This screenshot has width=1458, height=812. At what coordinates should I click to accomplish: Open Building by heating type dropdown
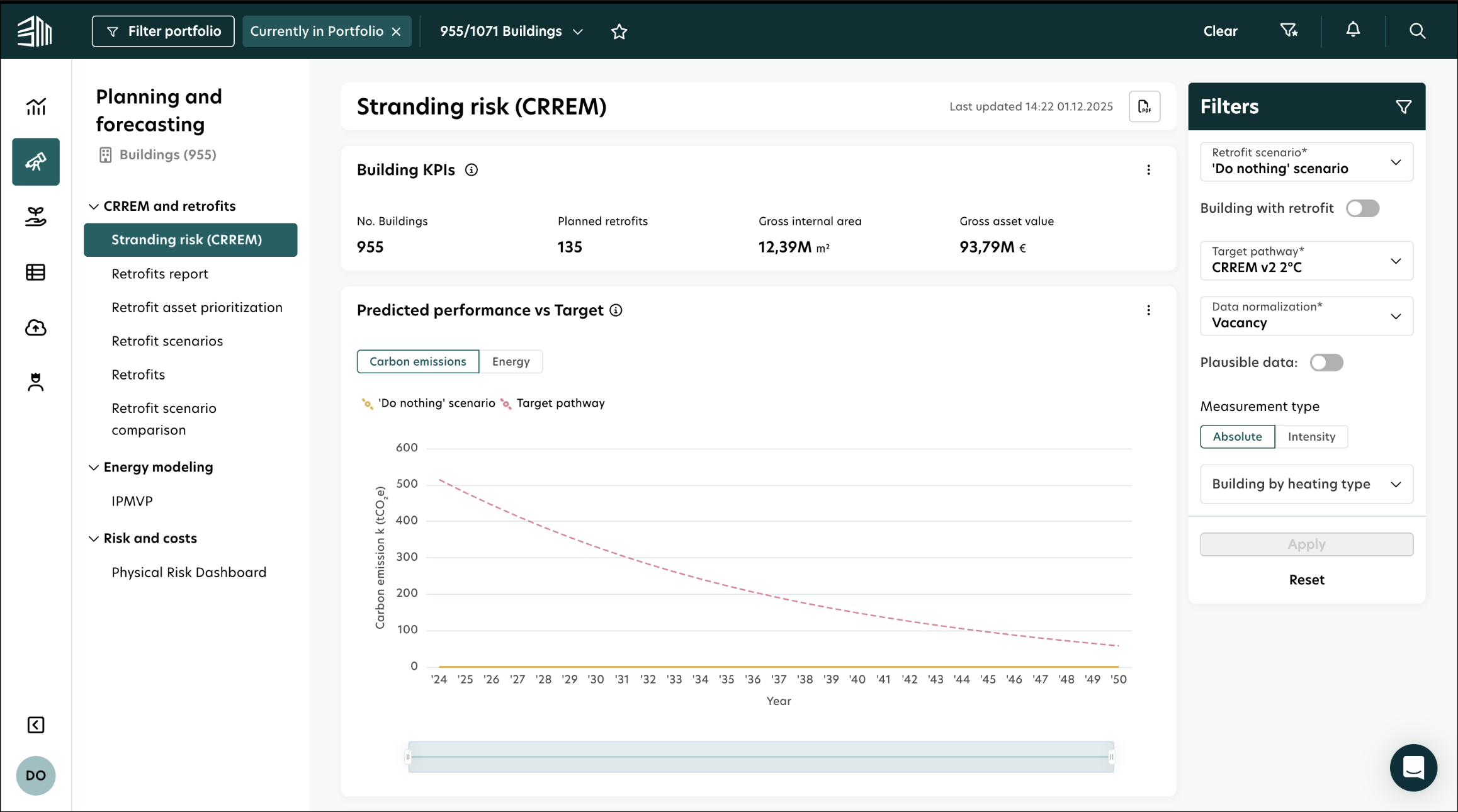[1306, 484]
